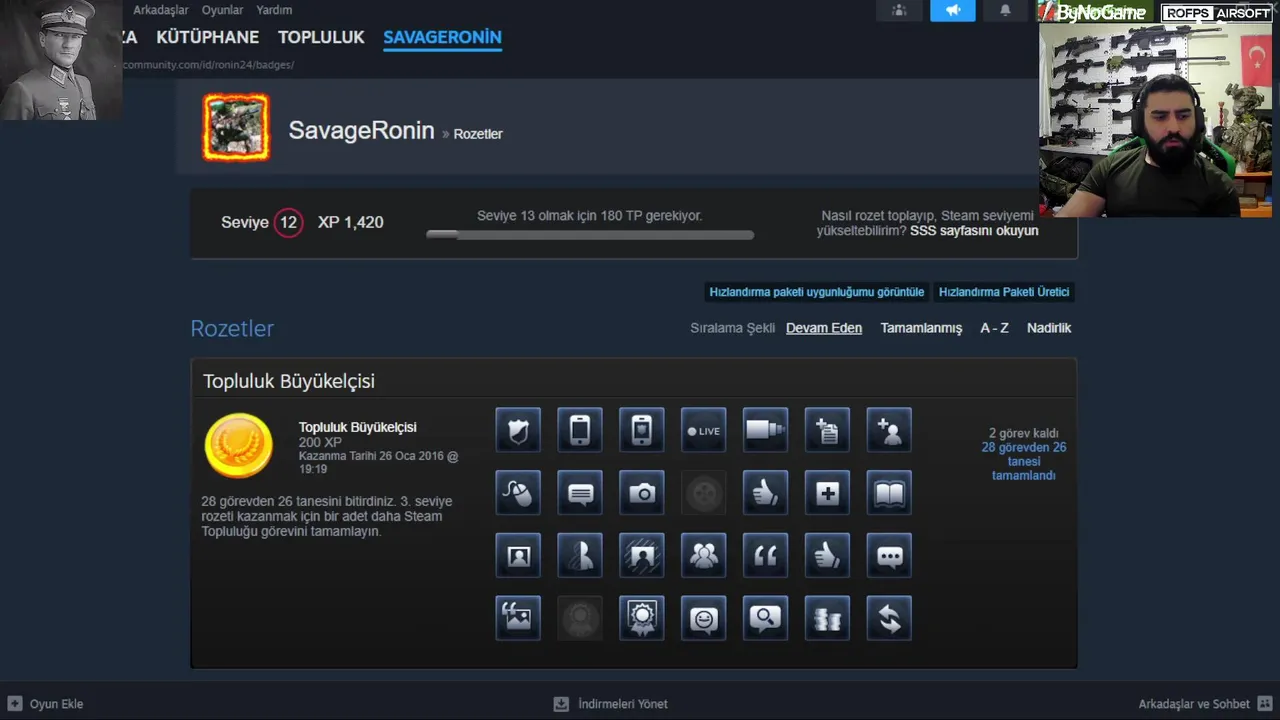The image size is (1280, 720).
Task: Click the quotation marks task icon
Action: pos(766,555)
